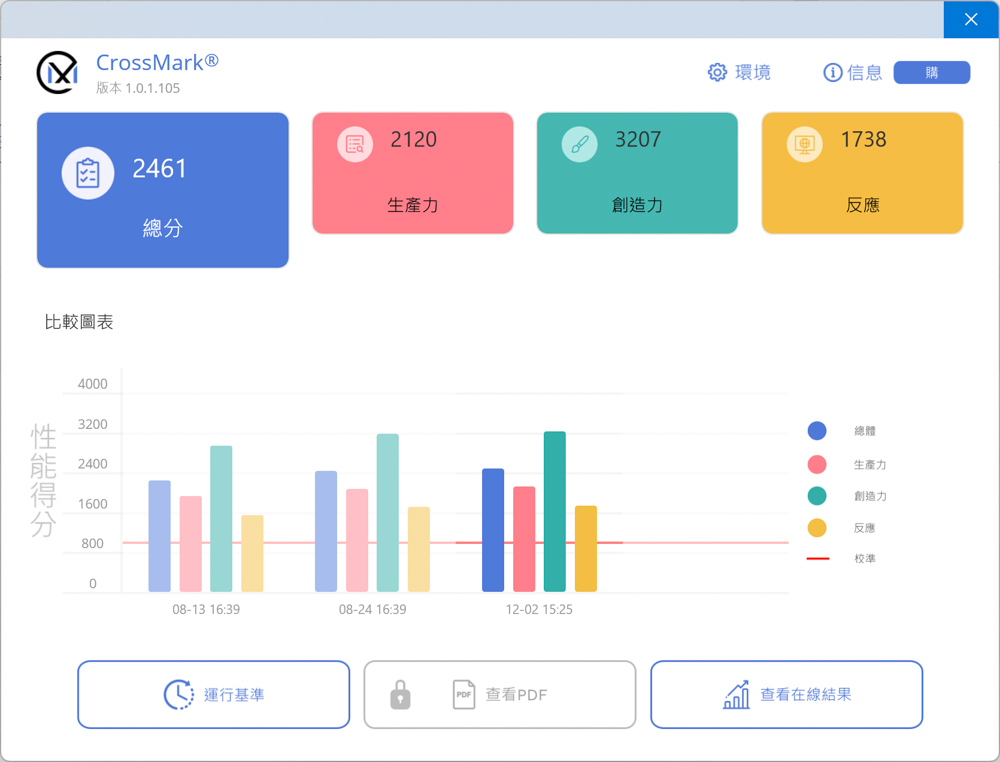
Task: Click the clipboard icon on 總分 card
Action: pos(87,172)
